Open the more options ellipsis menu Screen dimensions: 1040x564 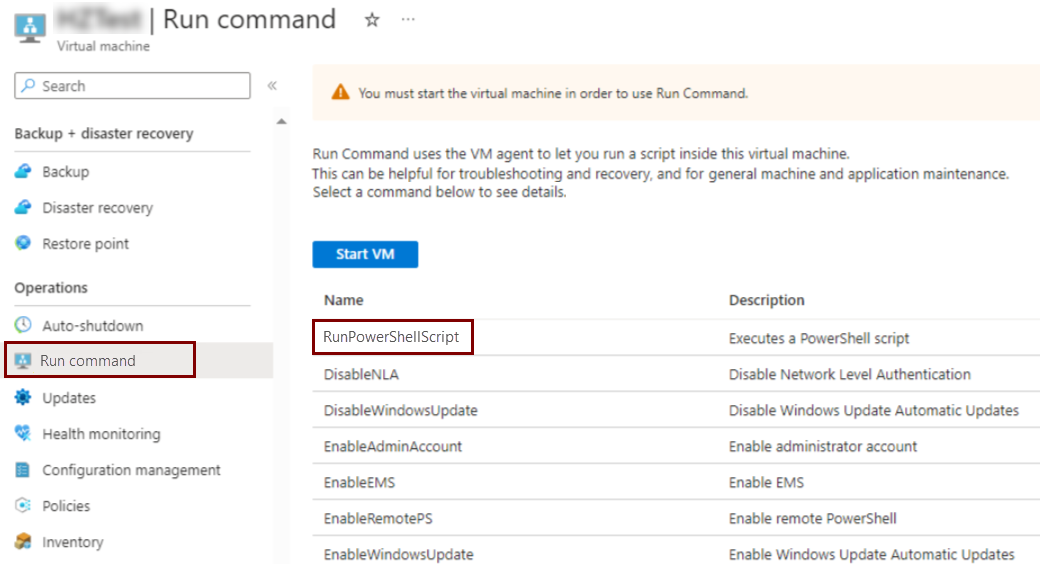pos(408,20)
